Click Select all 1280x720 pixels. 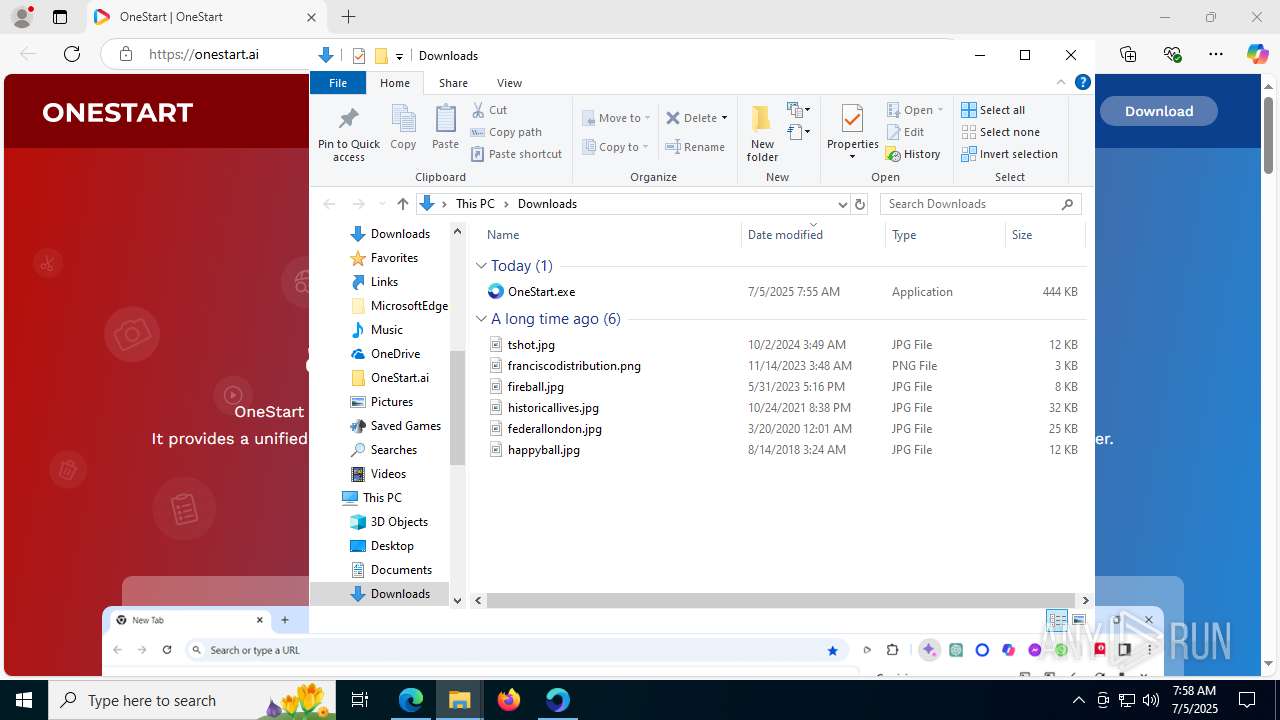(x=993, y=110)
